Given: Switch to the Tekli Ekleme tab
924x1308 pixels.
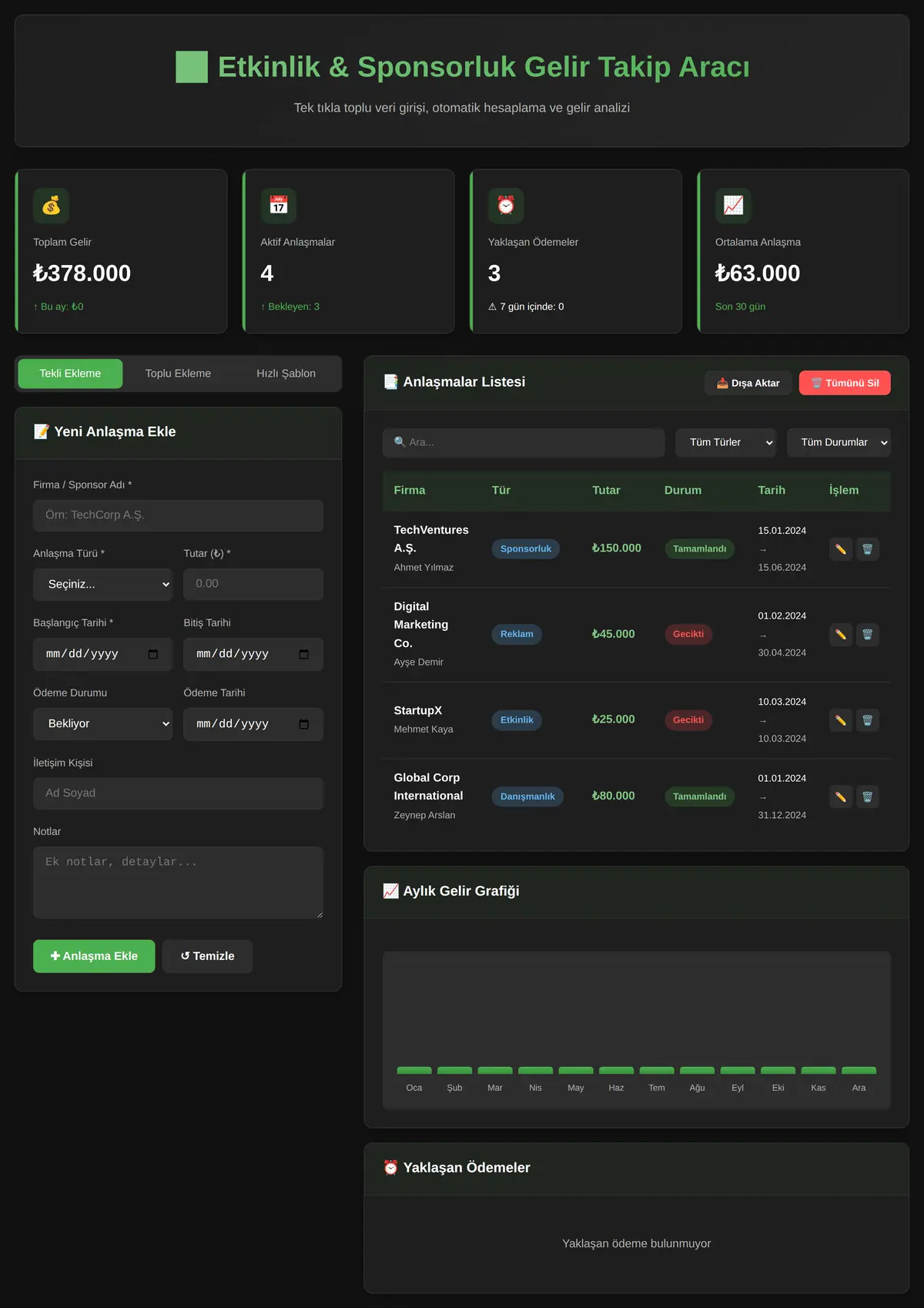Looking at the screenshot, I should point(70,374).
